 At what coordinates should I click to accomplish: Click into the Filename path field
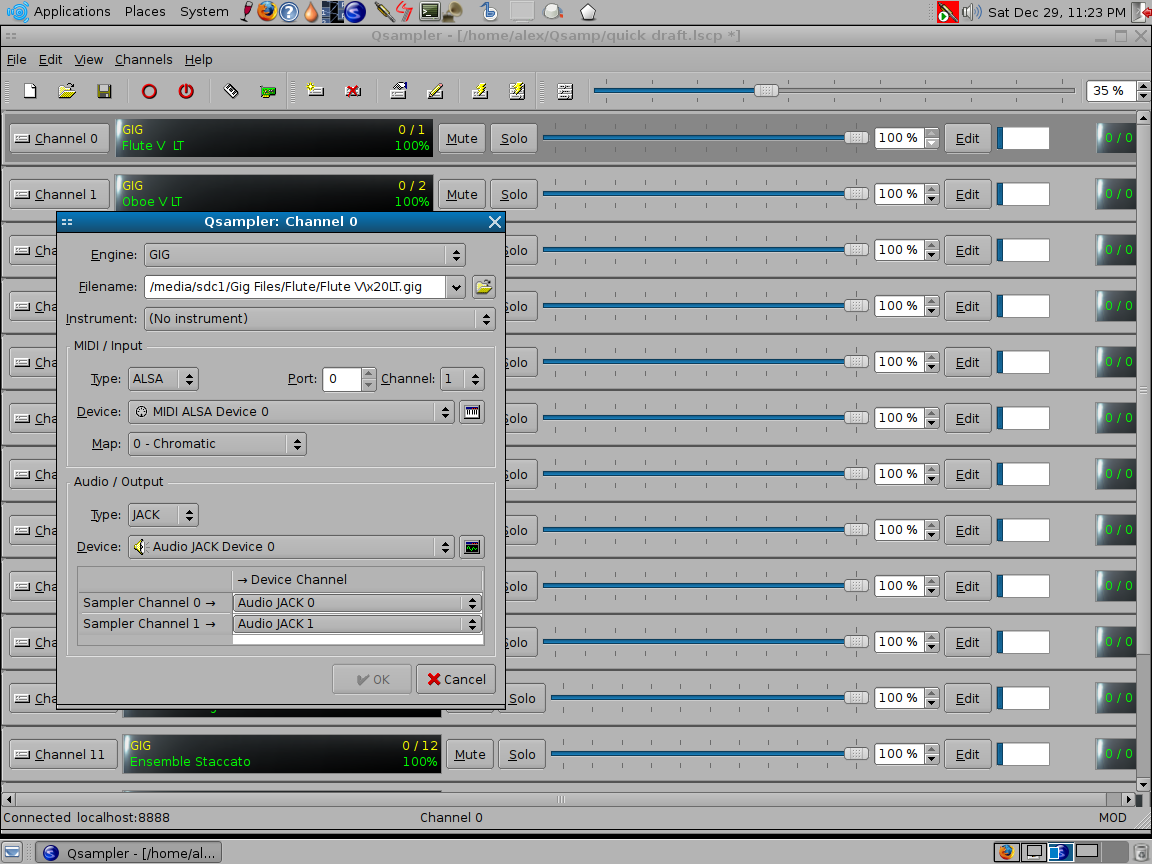click(x=295, y=287)
